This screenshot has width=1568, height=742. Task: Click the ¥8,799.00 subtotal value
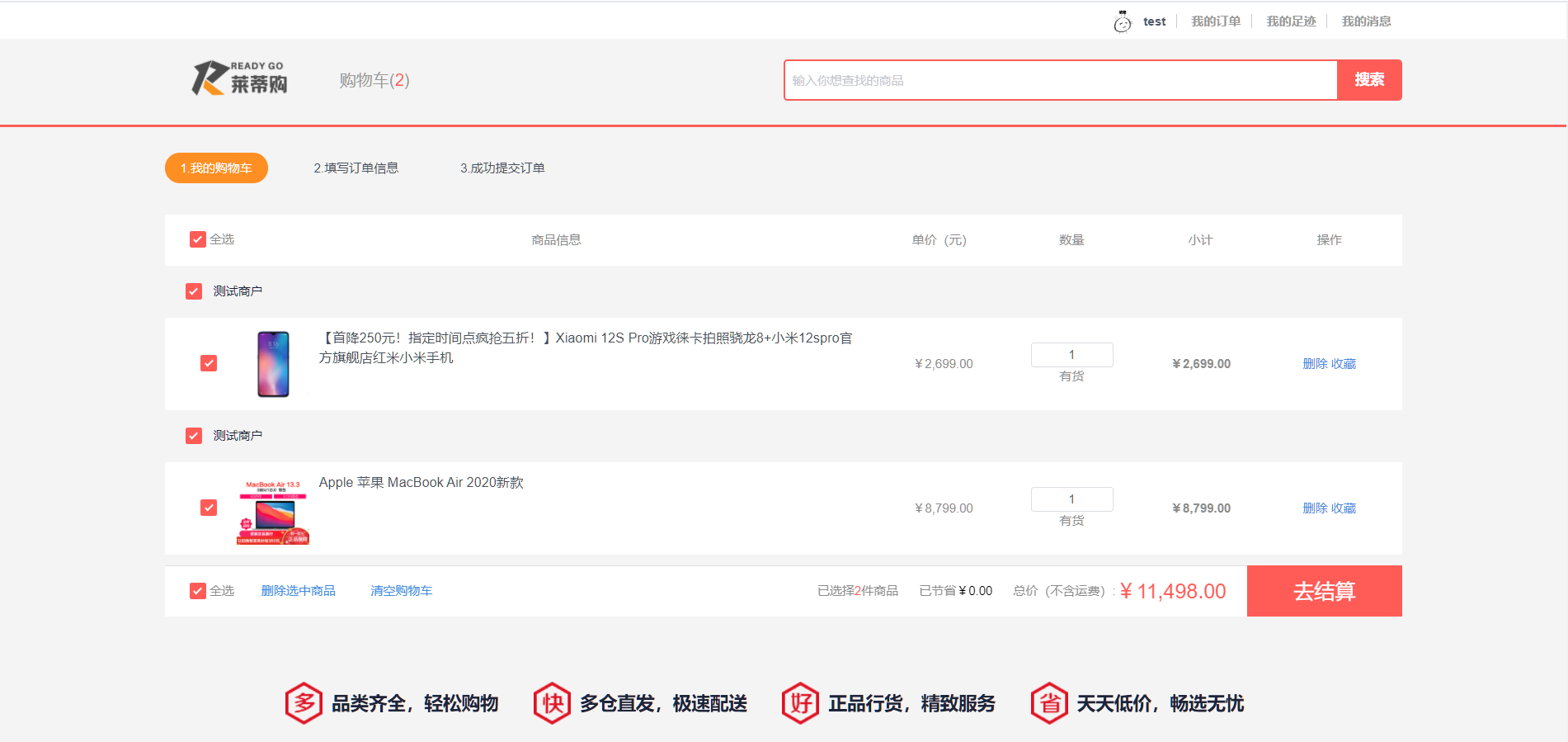[1201, 508]
